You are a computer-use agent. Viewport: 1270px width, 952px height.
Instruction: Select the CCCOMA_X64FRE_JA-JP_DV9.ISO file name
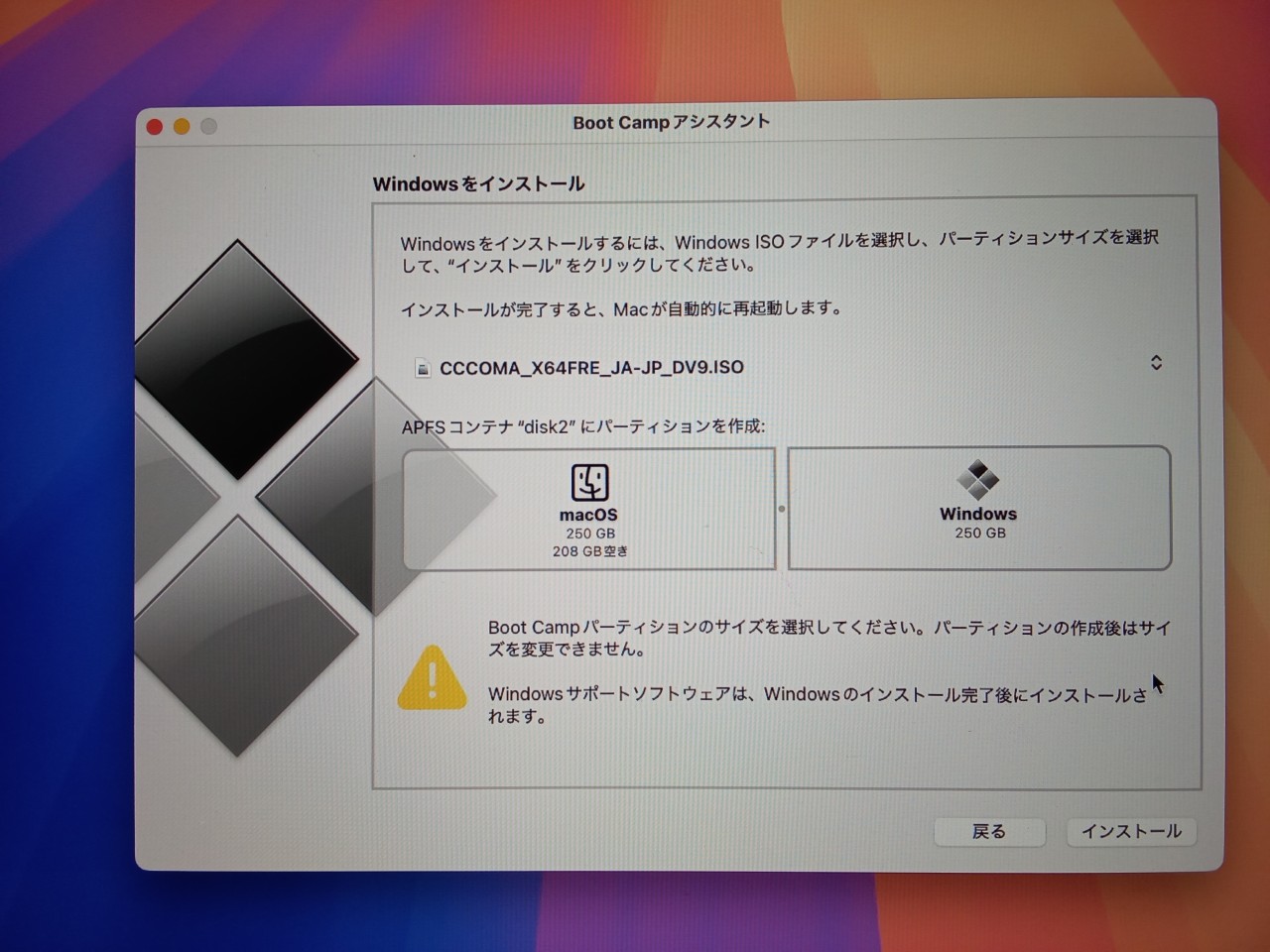point(591,368)
